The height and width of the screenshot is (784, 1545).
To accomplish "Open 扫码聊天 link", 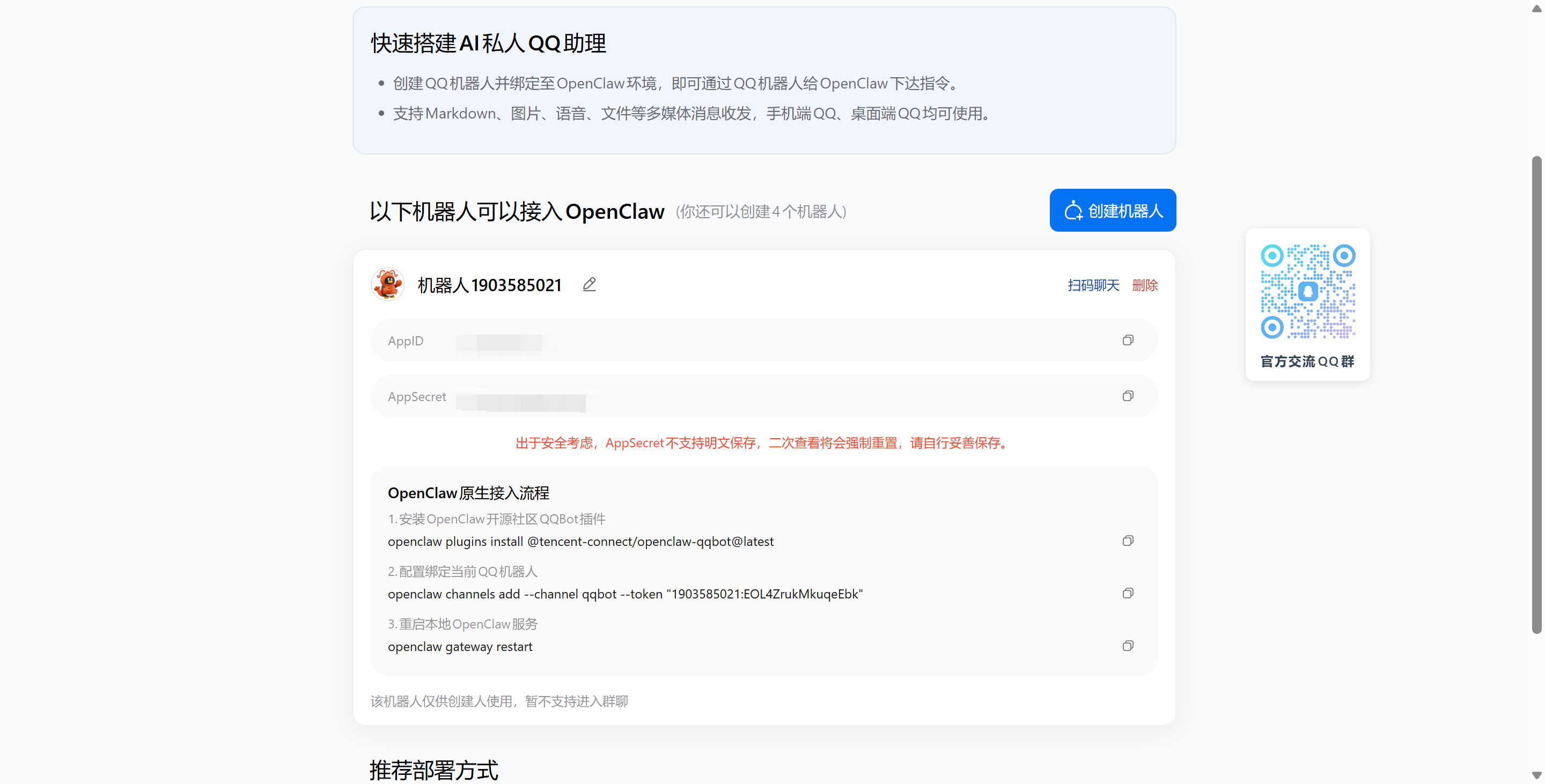I will pos(1093,285).
